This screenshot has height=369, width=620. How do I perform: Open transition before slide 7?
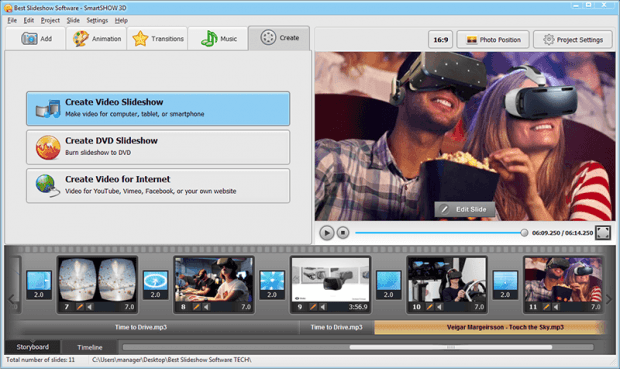pyautogui.click(x=39, y=284)
